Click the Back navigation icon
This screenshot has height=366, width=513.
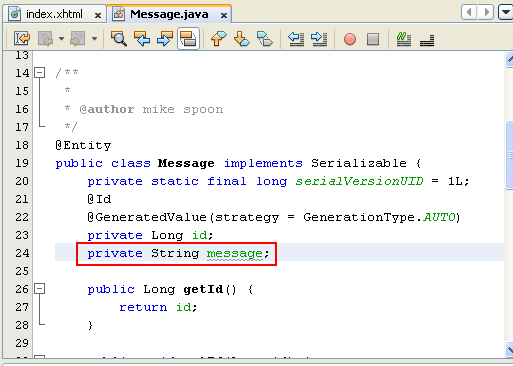(x=45, y=39)
